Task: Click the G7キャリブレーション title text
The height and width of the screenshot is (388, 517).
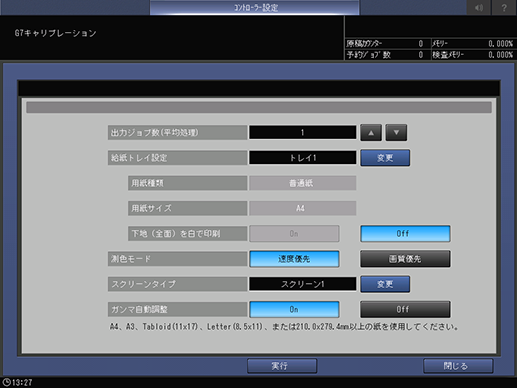Action: (x=56, y=33)
